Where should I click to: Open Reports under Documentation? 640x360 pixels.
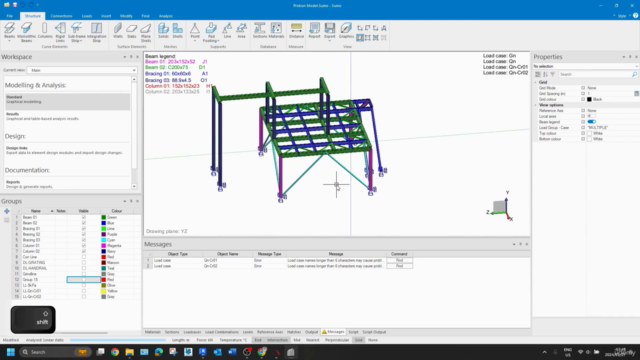tap(67, 184)
